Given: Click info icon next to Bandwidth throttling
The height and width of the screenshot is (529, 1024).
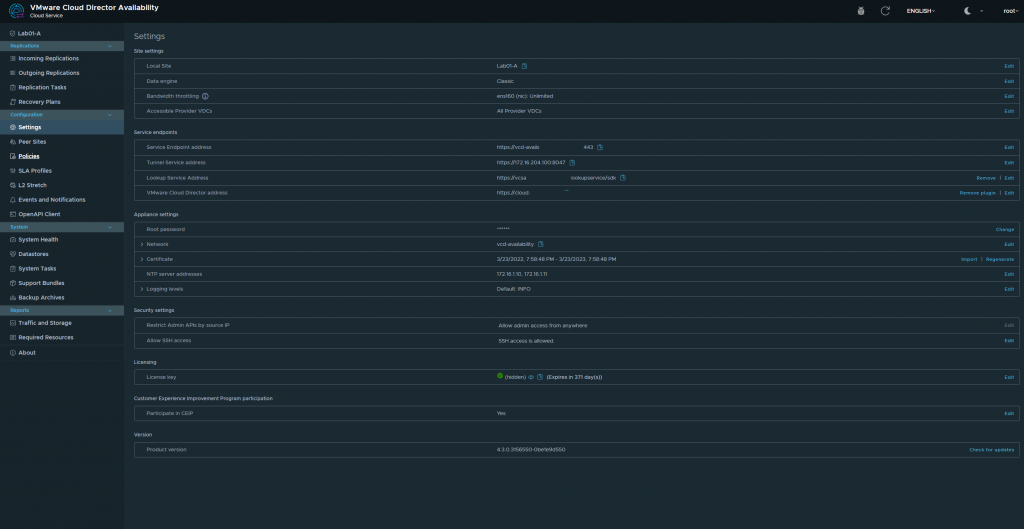Looking at the screenshot, I should tap(205, 96).
